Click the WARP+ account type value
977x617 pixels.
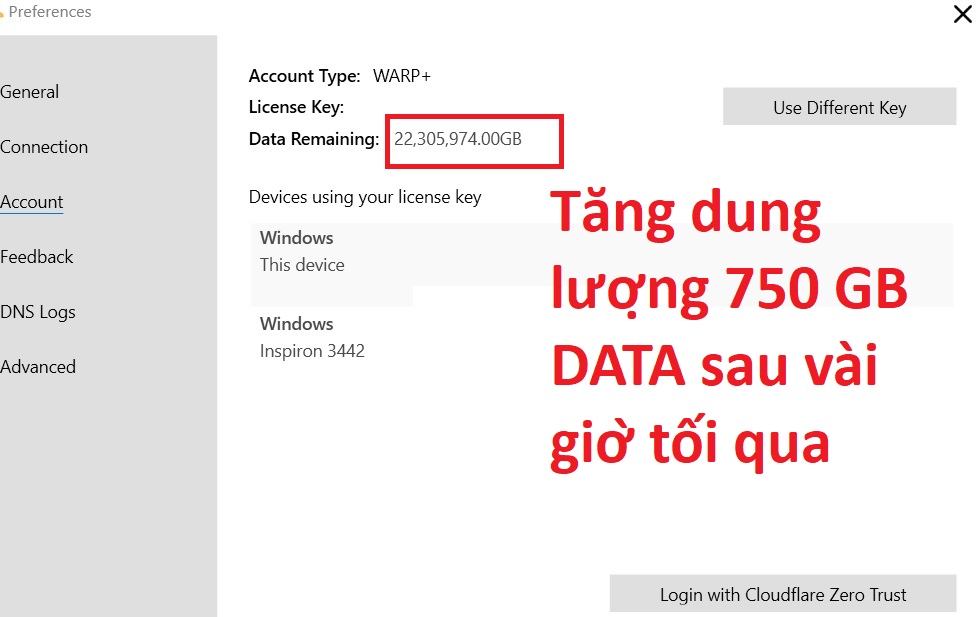402,76
